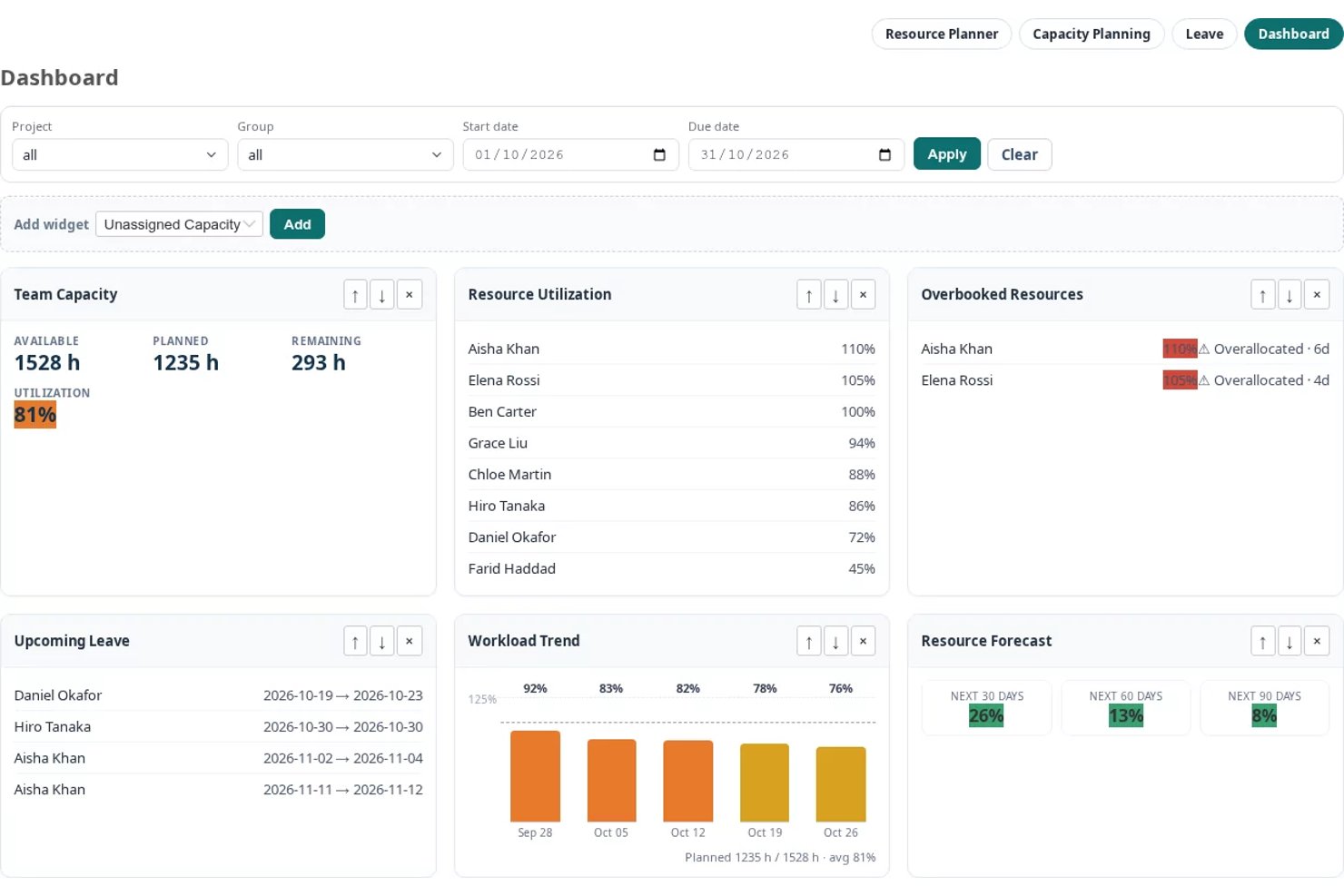
Task: Move Workload Trend widget down
Action: click(835, 642)
